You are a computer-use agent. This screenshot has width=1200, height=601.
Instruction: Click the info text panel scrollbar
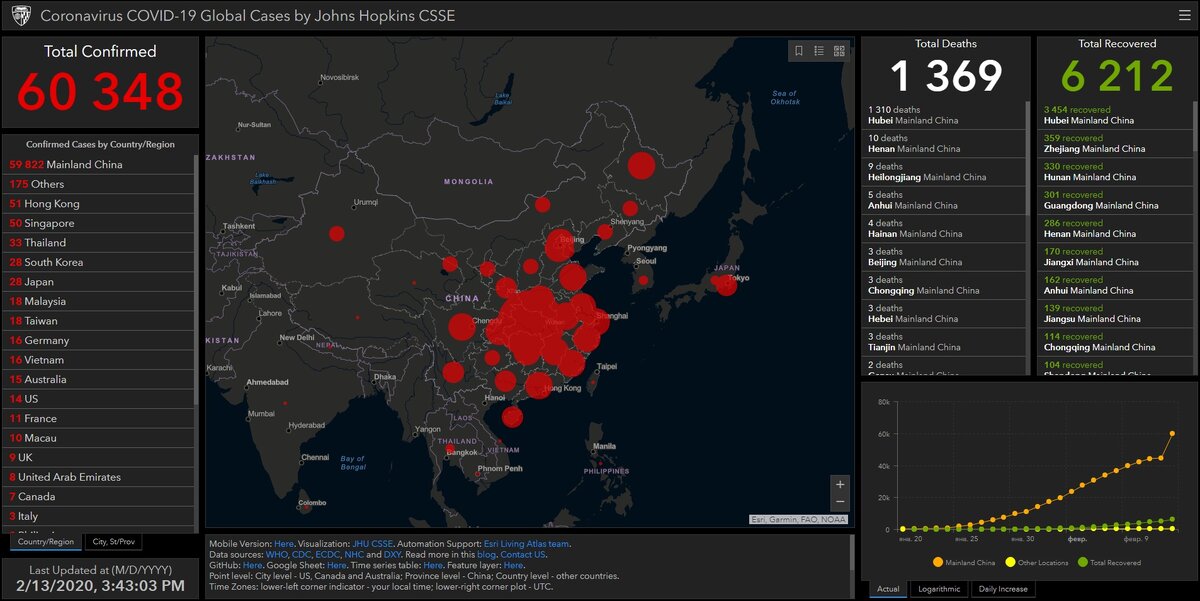pos(852,552)
